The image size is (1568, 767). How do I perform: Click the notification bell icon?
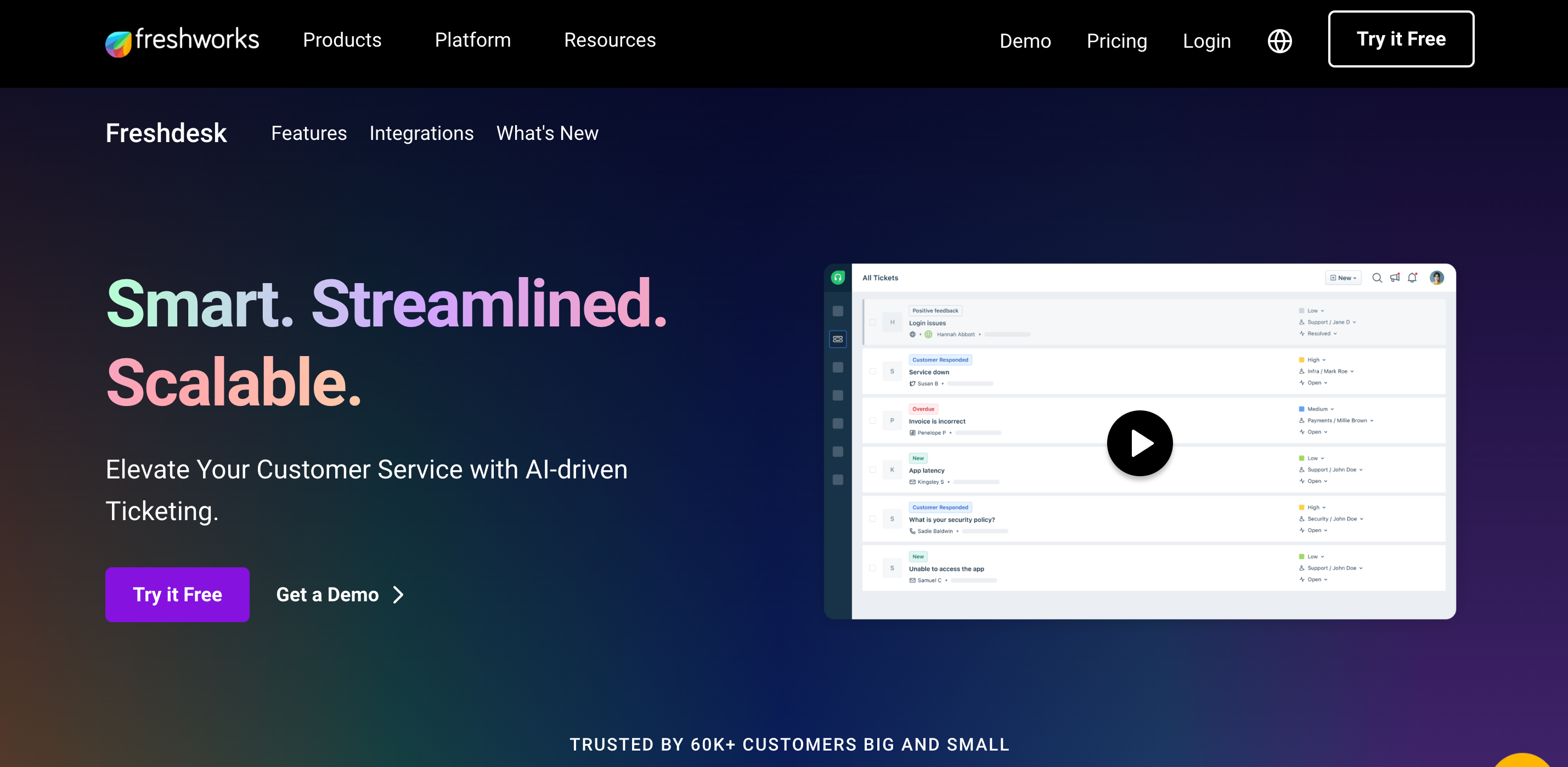[1412, 278]
